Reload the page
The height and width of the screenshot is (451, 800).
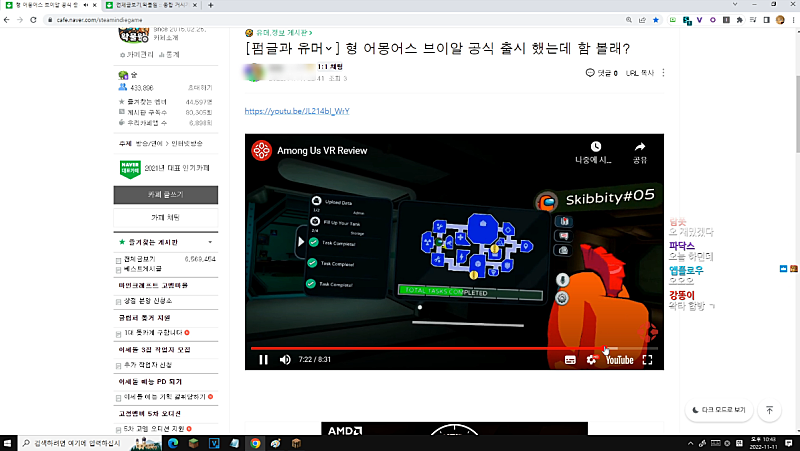click(x=33, y=20)
